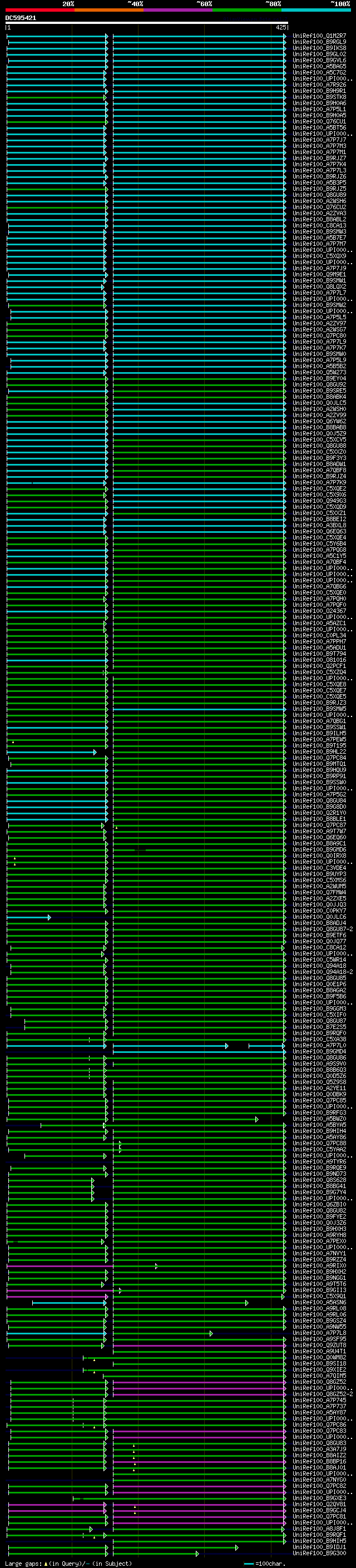
Task: Select hit UniRef100_B8ABL2
Action: pos(319,220)
